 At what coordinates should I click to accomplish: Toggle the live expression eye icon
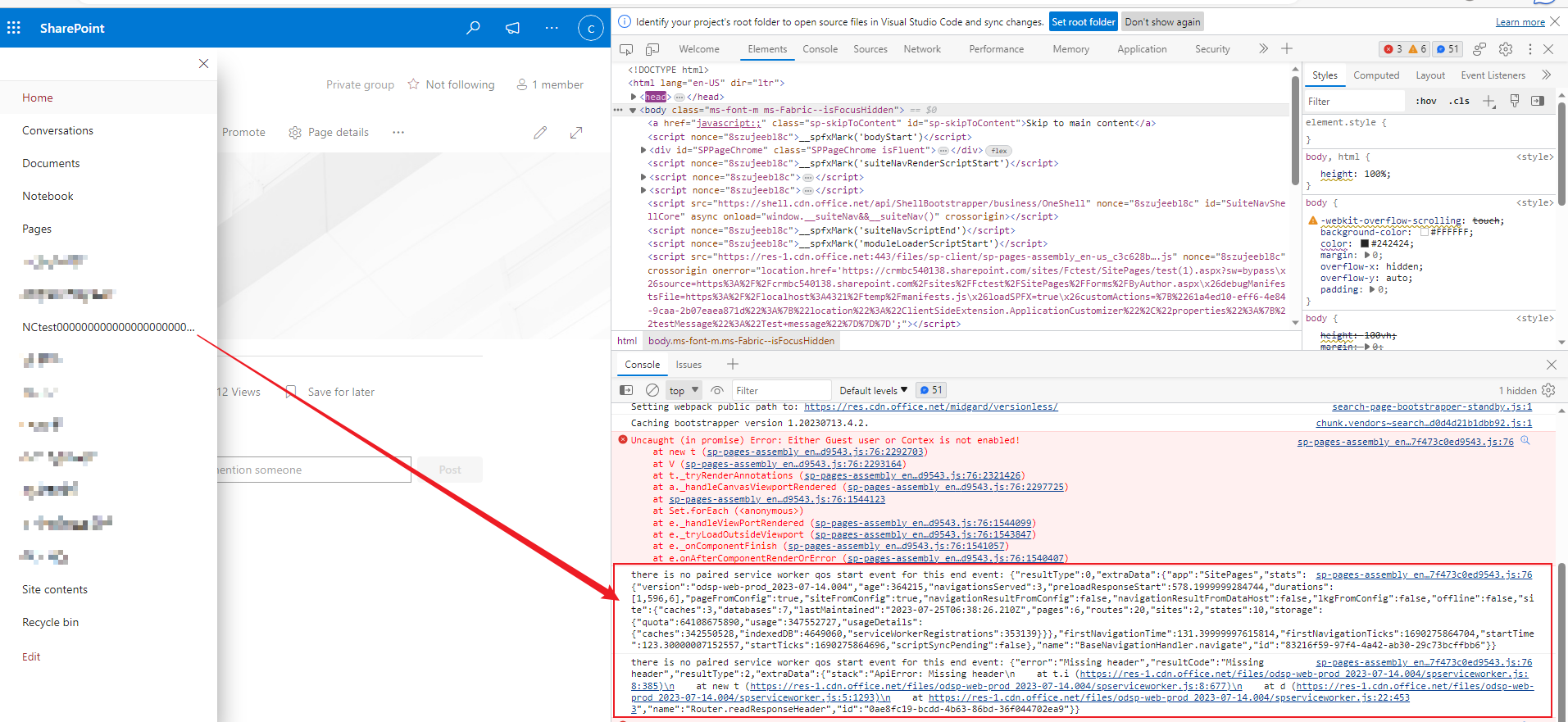pyautogui.click(x=717, y=390)
